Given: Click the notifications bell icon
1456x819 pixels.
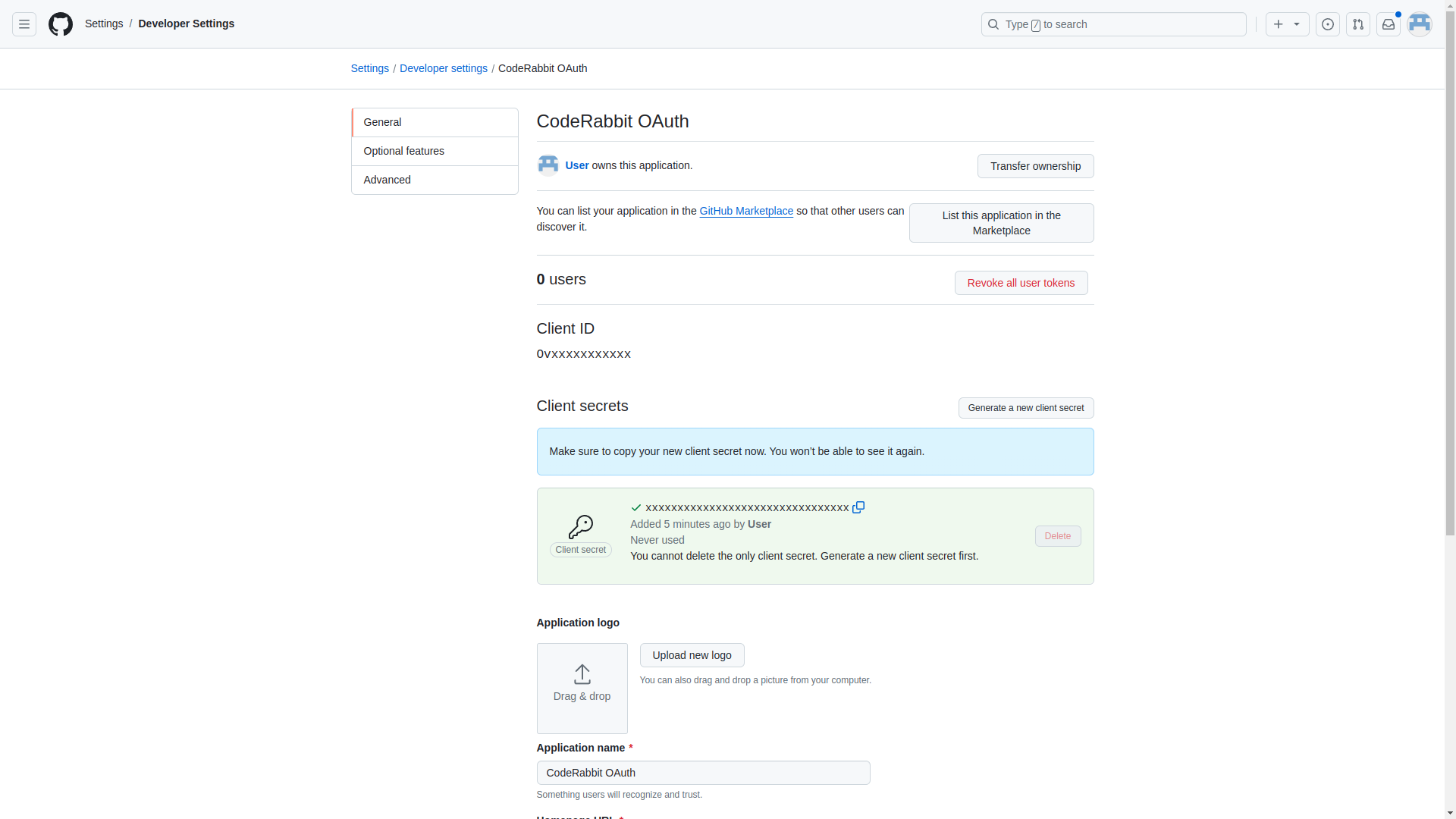Looking at the screenshot, I should [1389, 24].
